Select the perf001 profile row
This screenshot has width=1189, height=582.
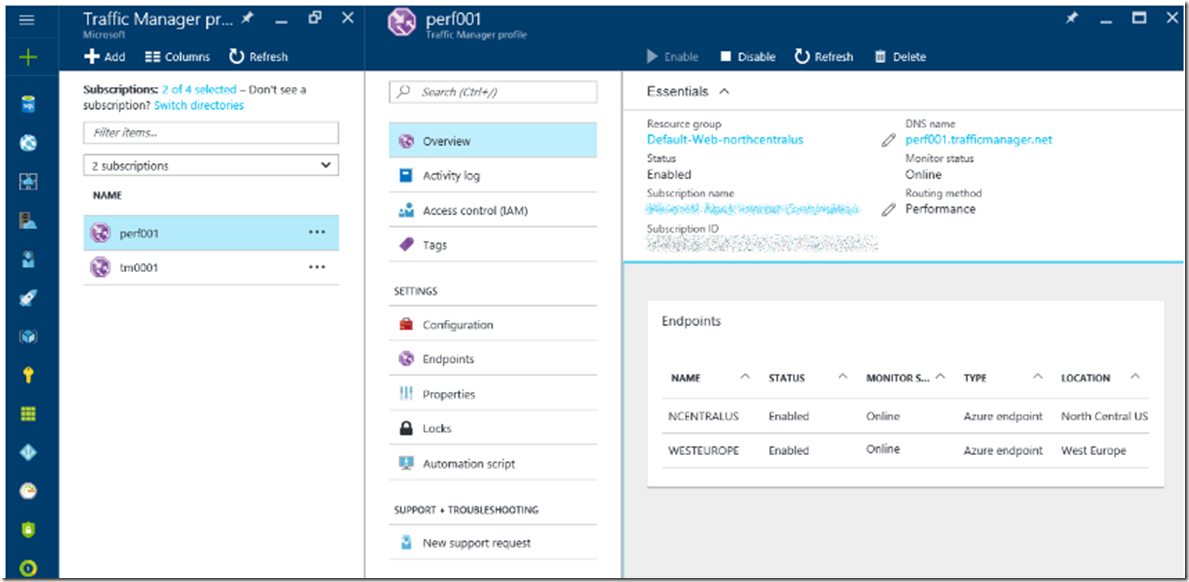click(211, 233)
